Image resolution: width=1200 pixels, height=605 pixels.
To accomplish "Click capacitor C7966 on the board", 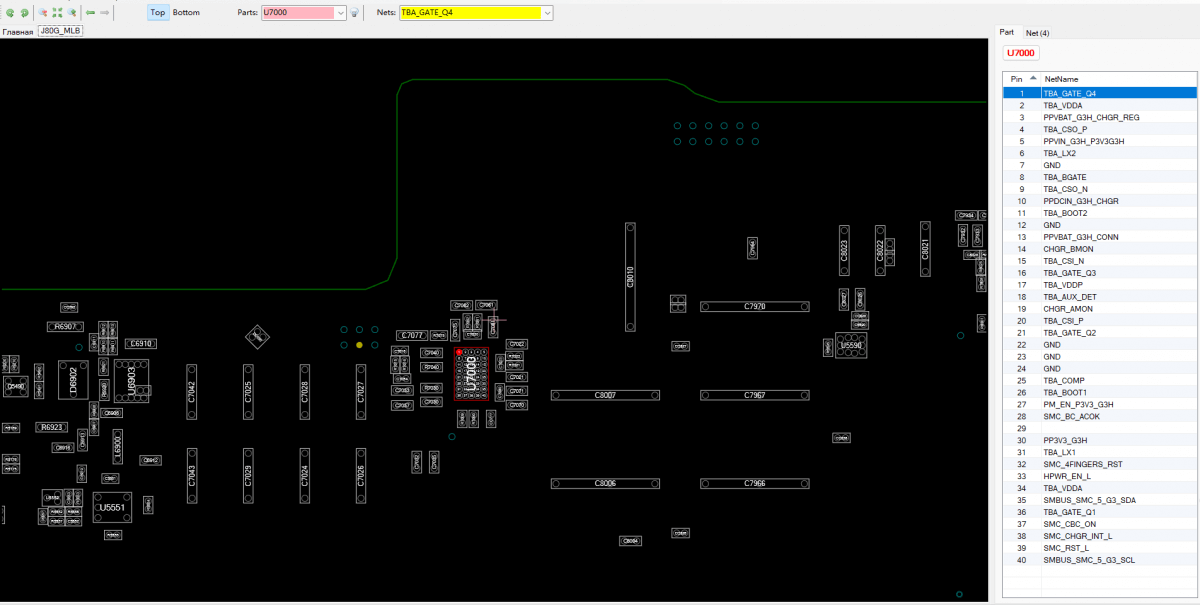I will [x=754, y=484].
